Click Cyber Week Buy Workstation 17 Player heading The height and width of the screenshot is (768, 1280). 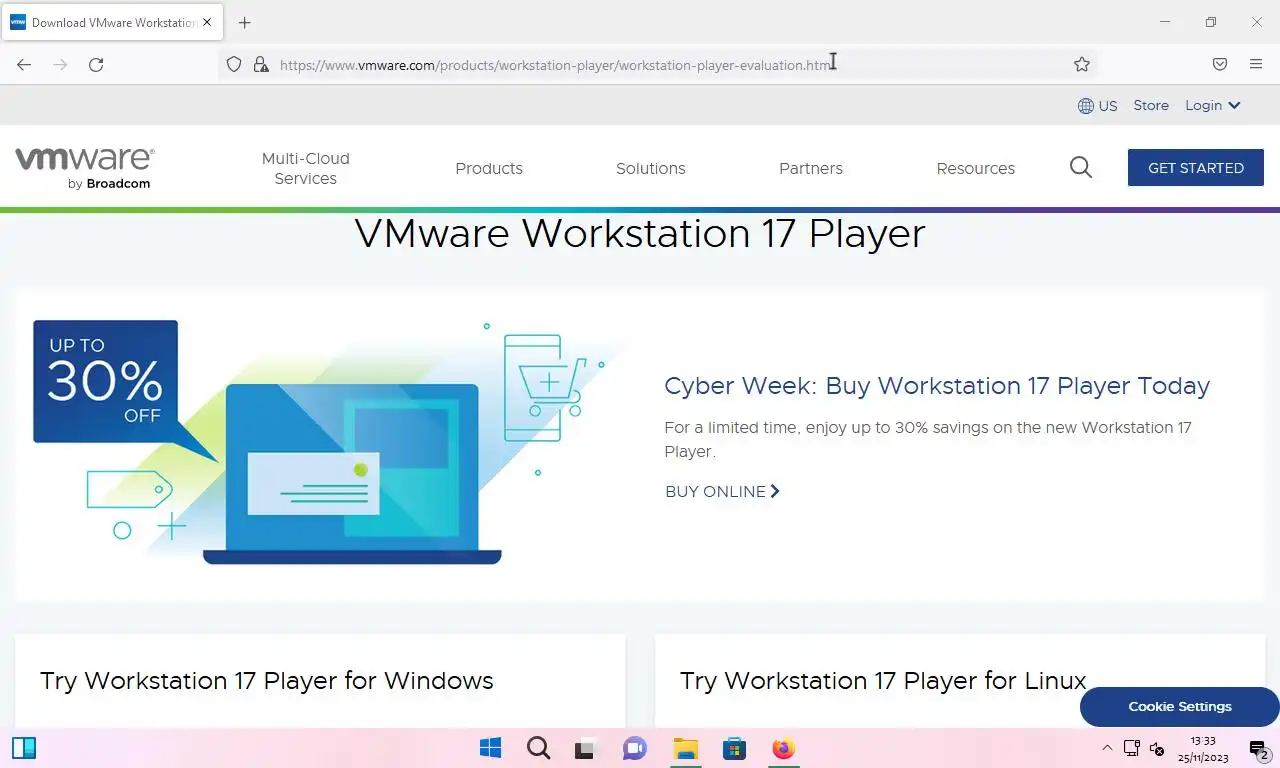937,386
